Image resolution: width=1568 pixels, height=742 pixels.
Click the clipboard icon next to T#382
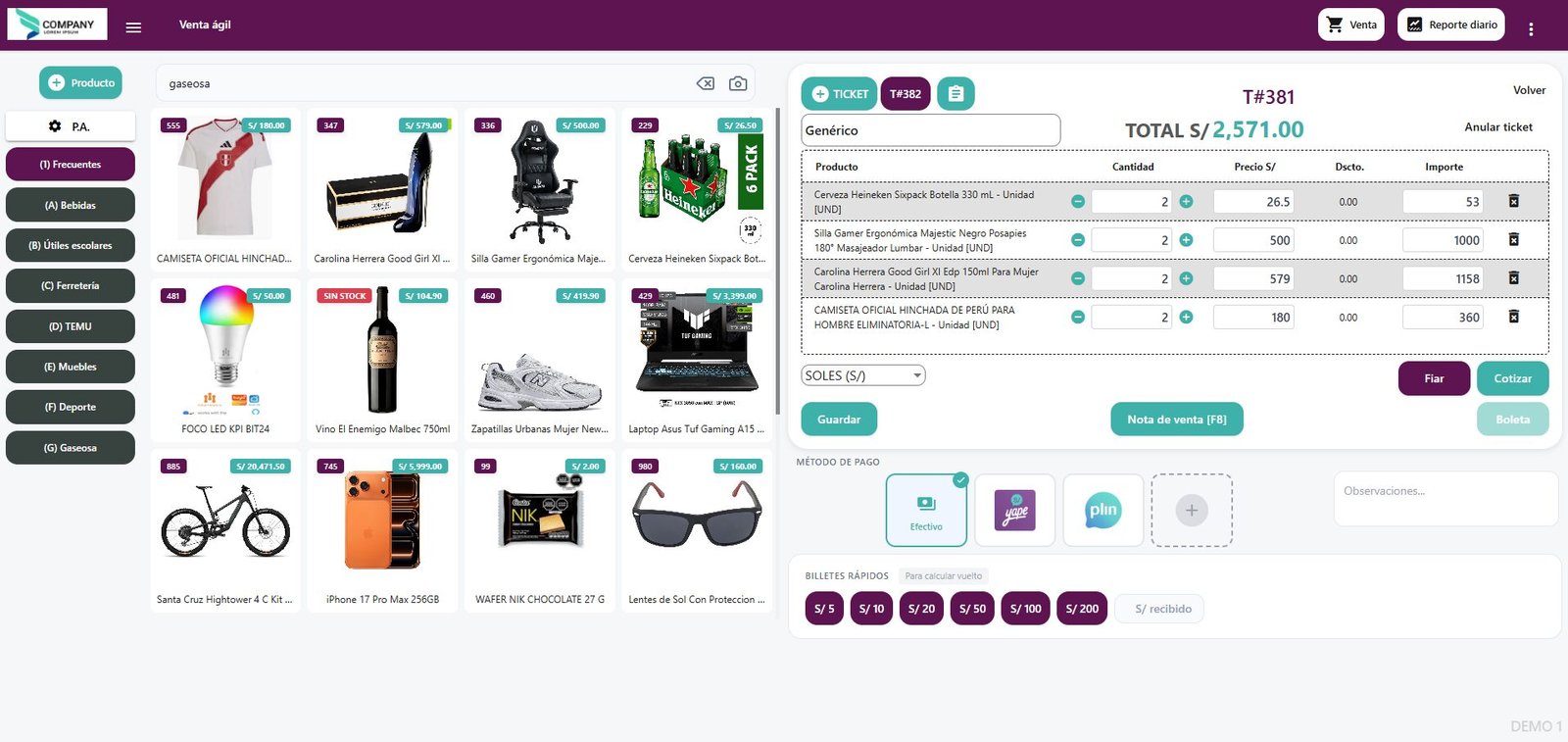(x=955, y=94)
